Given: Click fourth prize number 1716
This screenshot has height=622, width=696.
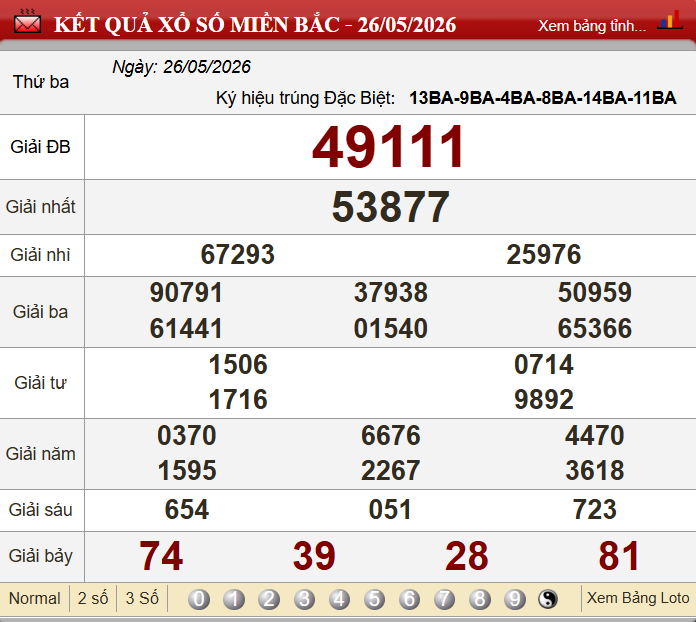Looking at the screenshot, I should coord(238,399).
